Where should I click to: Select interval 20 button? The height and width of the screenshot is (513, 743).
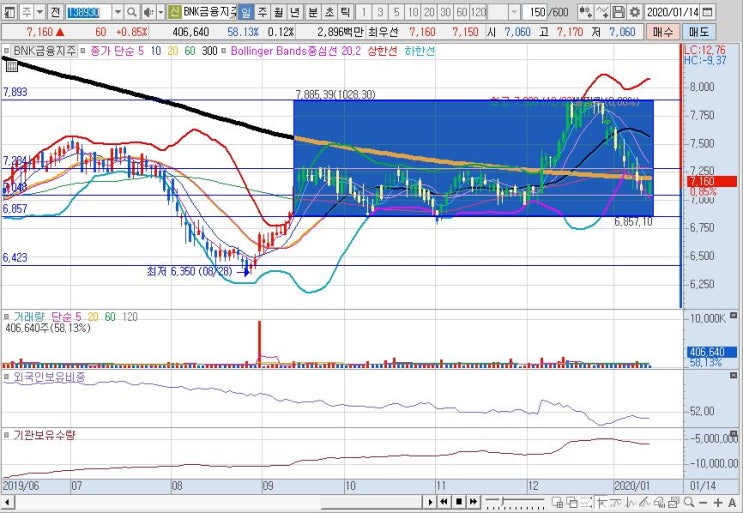click(x=429, y=12)
